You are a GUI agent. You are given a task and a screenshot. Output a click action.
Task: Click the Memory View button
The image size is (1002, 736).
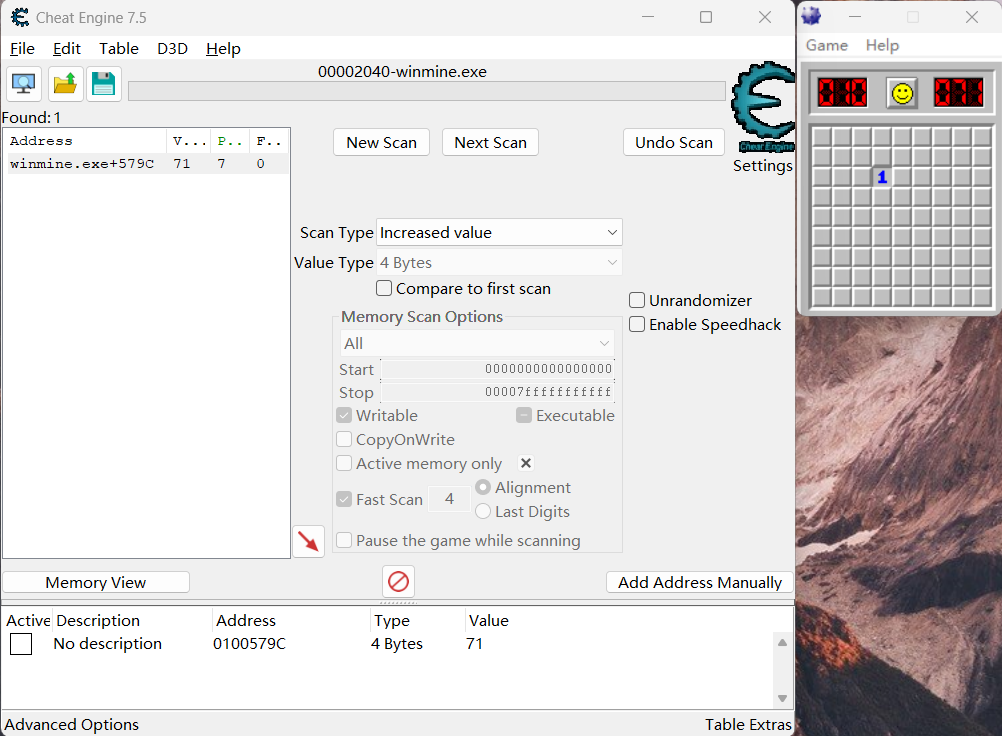point(96,582)
